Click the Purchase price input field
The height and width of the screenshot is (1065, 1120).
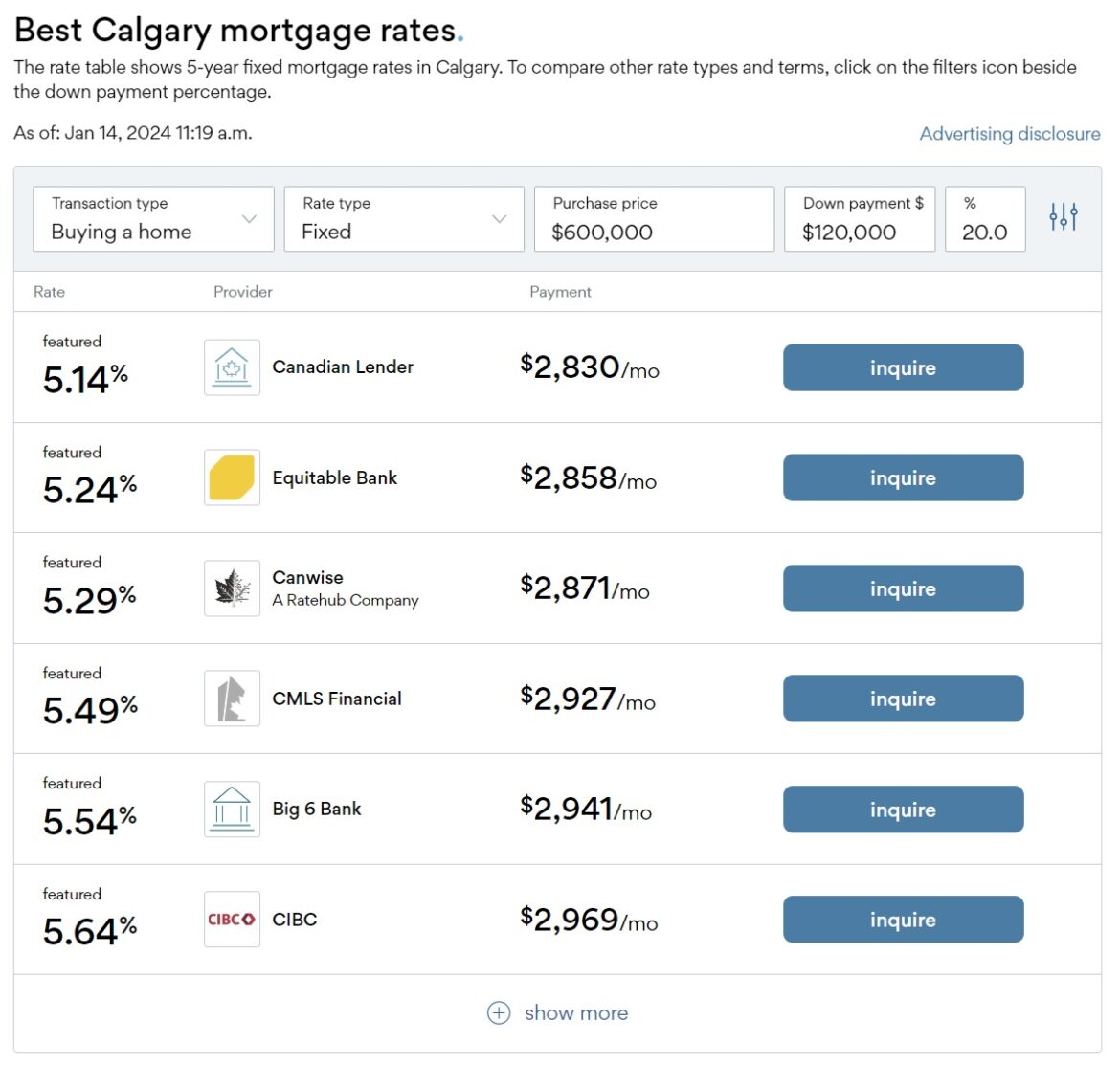(x=654, y=219)
